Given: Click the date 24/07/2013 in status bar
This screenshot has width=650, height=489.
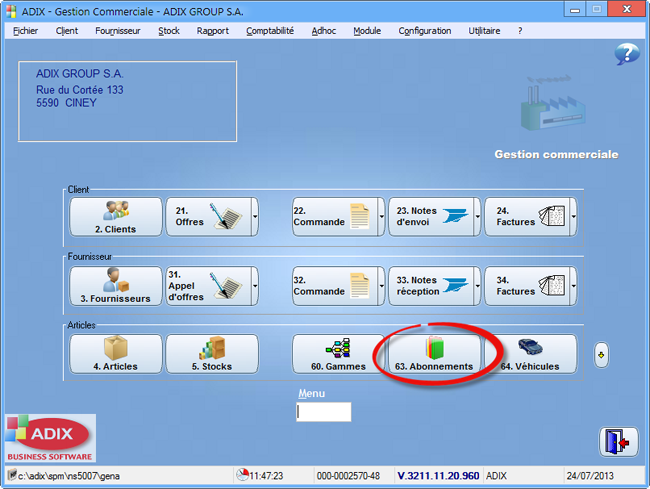Looking at the screenshot, I should (x=590, y=475).
